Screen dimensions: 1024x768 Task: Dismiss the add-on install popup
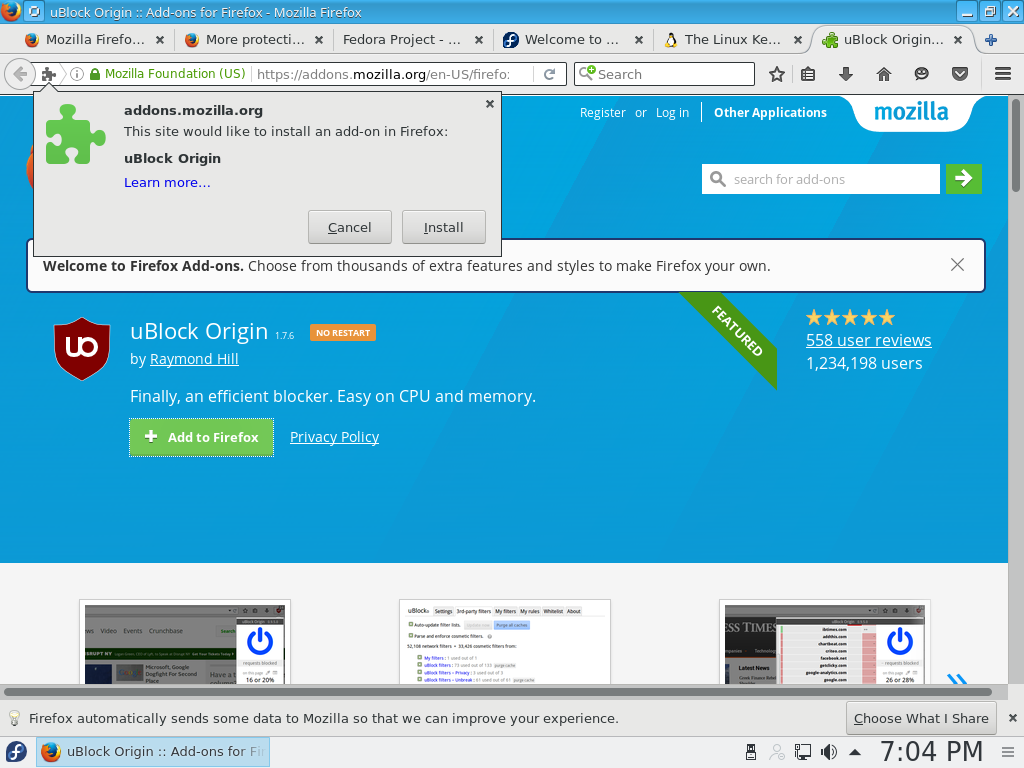pyautogui.click(x=490, y=104)
